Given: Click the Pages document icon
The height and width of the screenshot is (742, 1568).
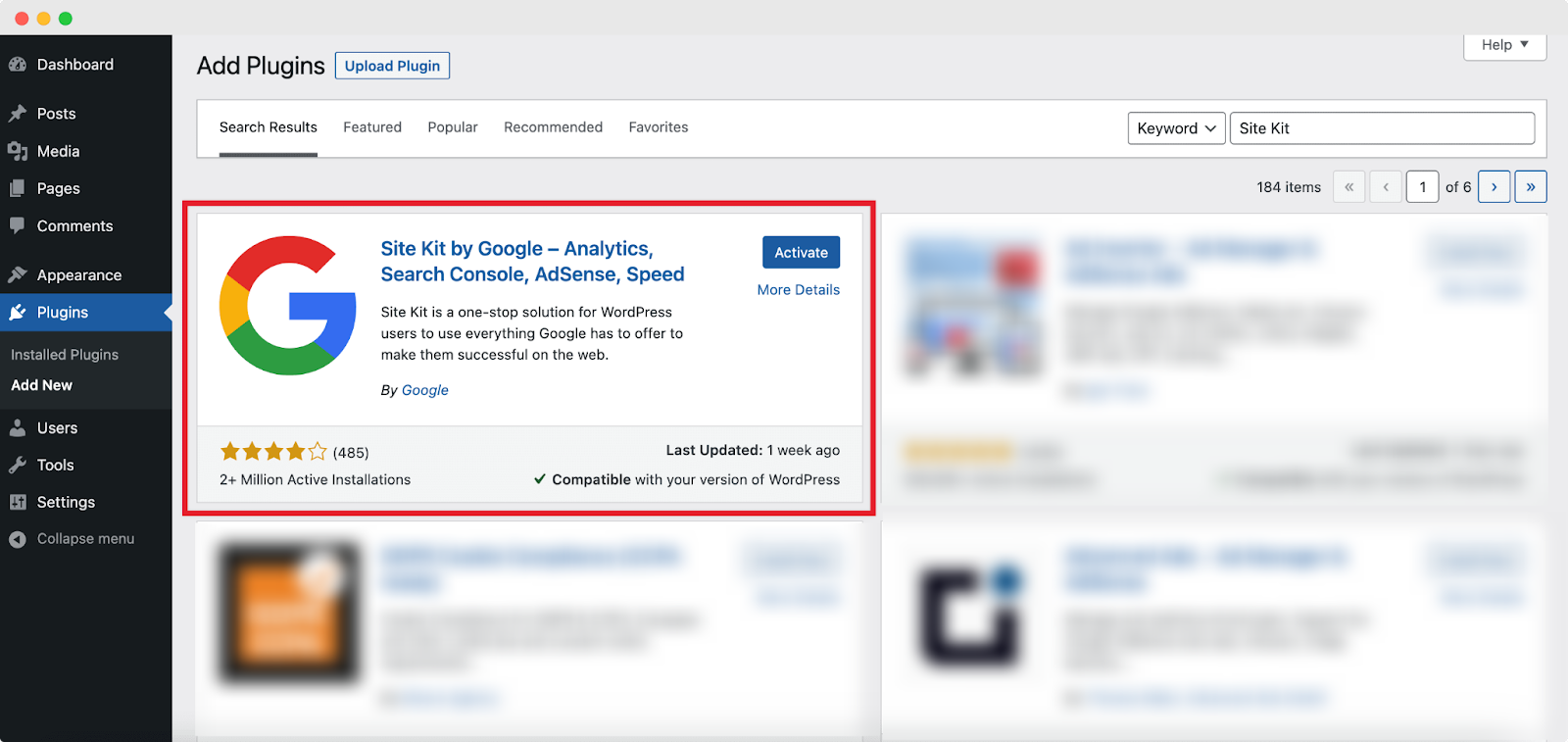Looking at the screenshot, I should point(18,188).
